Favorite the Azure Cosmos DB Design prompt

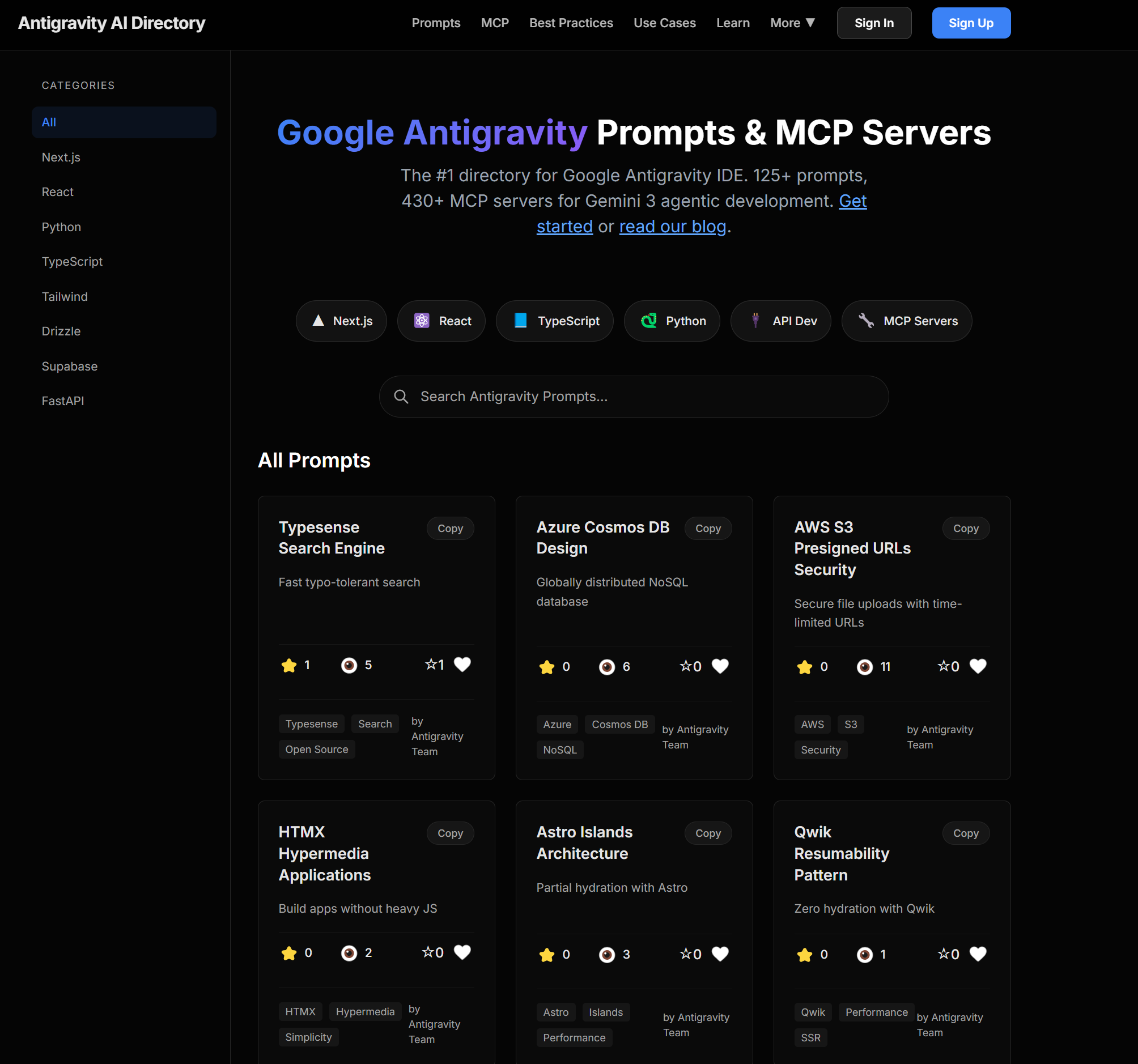point(720,666)
